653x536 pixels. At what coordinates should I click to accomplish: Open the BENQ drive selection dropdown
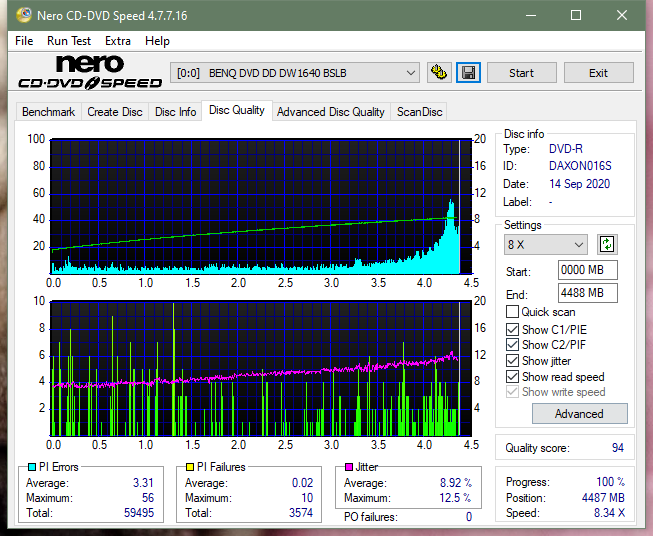295,73
